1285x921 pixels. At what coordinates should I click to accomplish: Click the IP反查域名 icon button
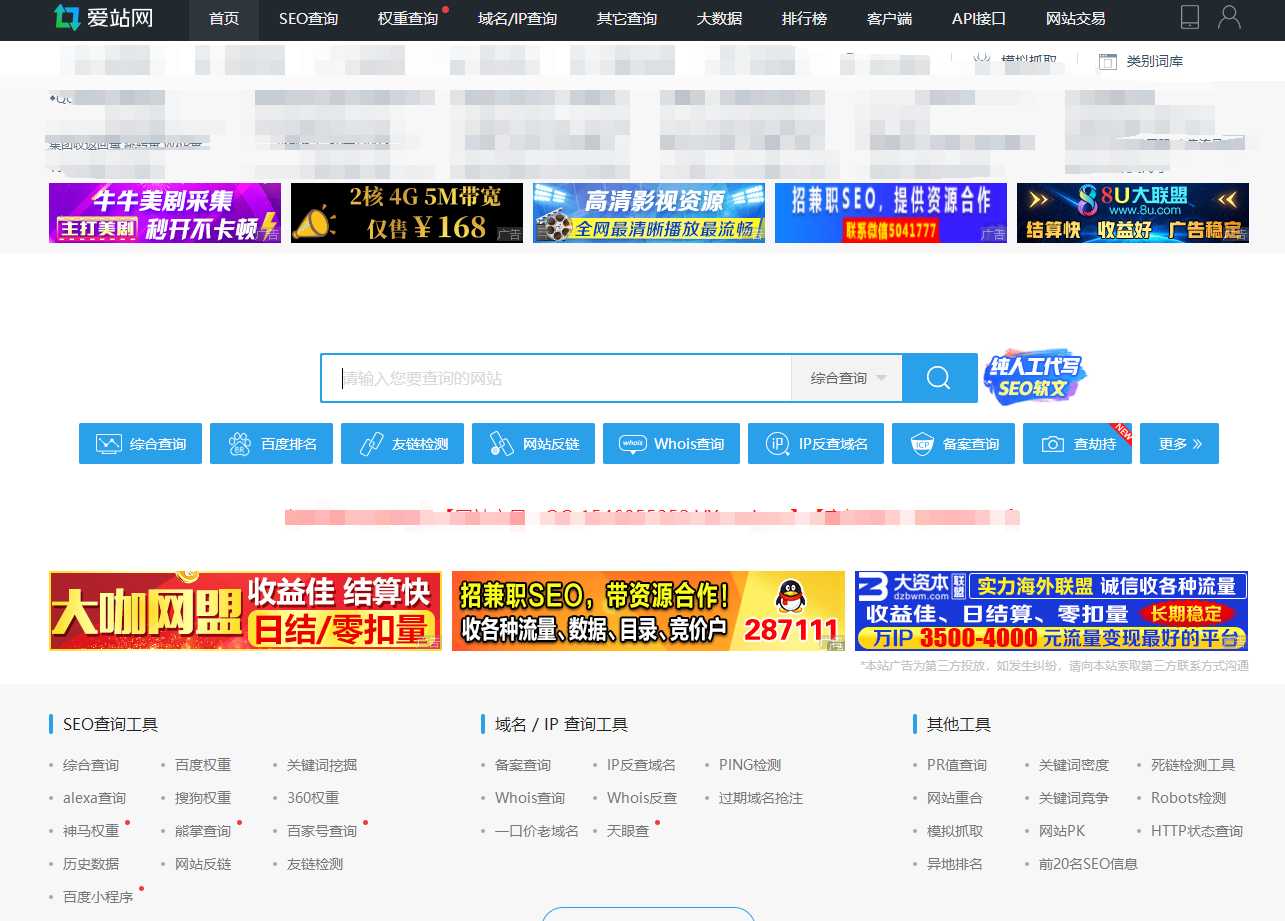tap(816, 444)
